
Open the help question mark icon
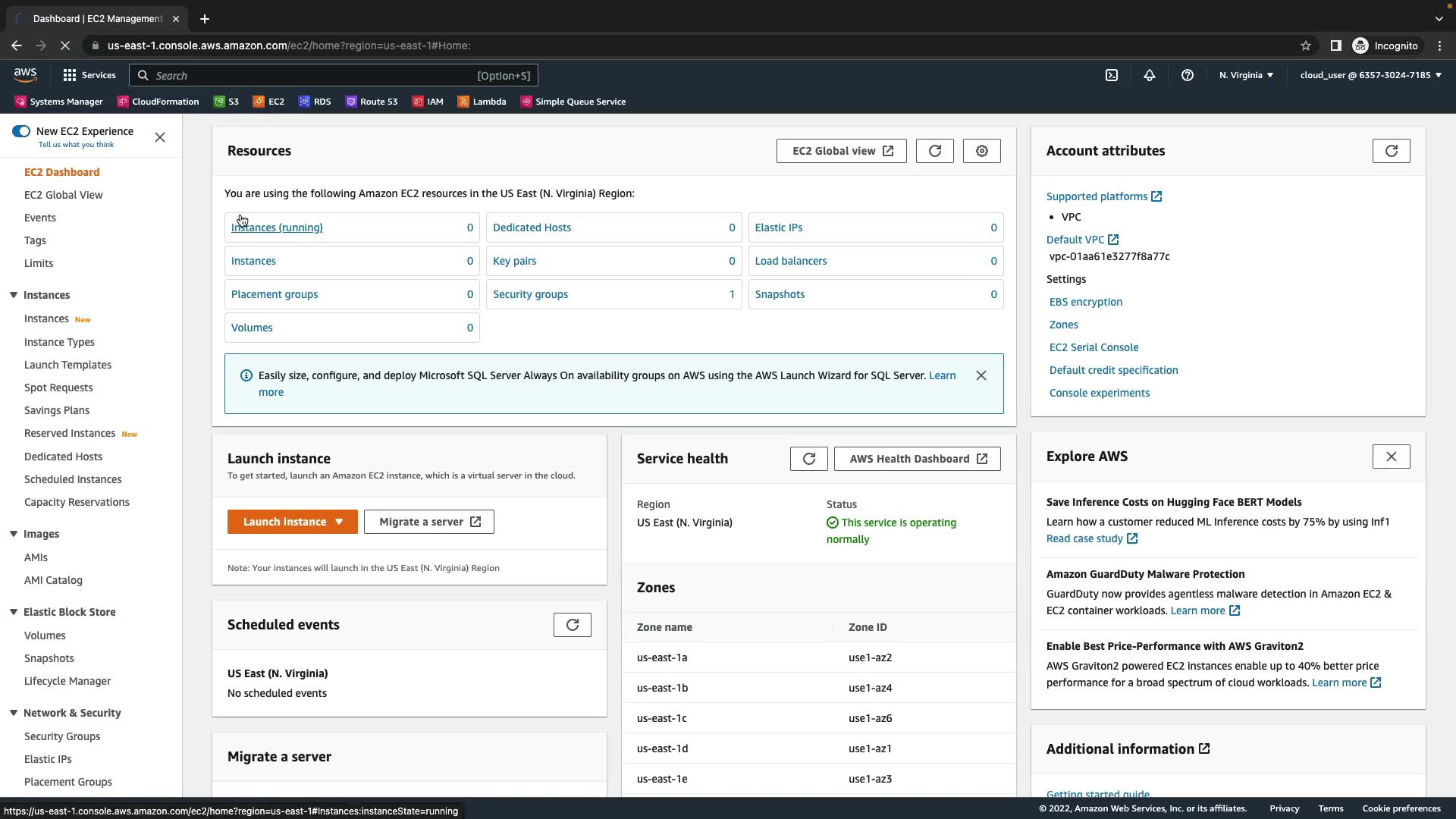coord(1188,75)
